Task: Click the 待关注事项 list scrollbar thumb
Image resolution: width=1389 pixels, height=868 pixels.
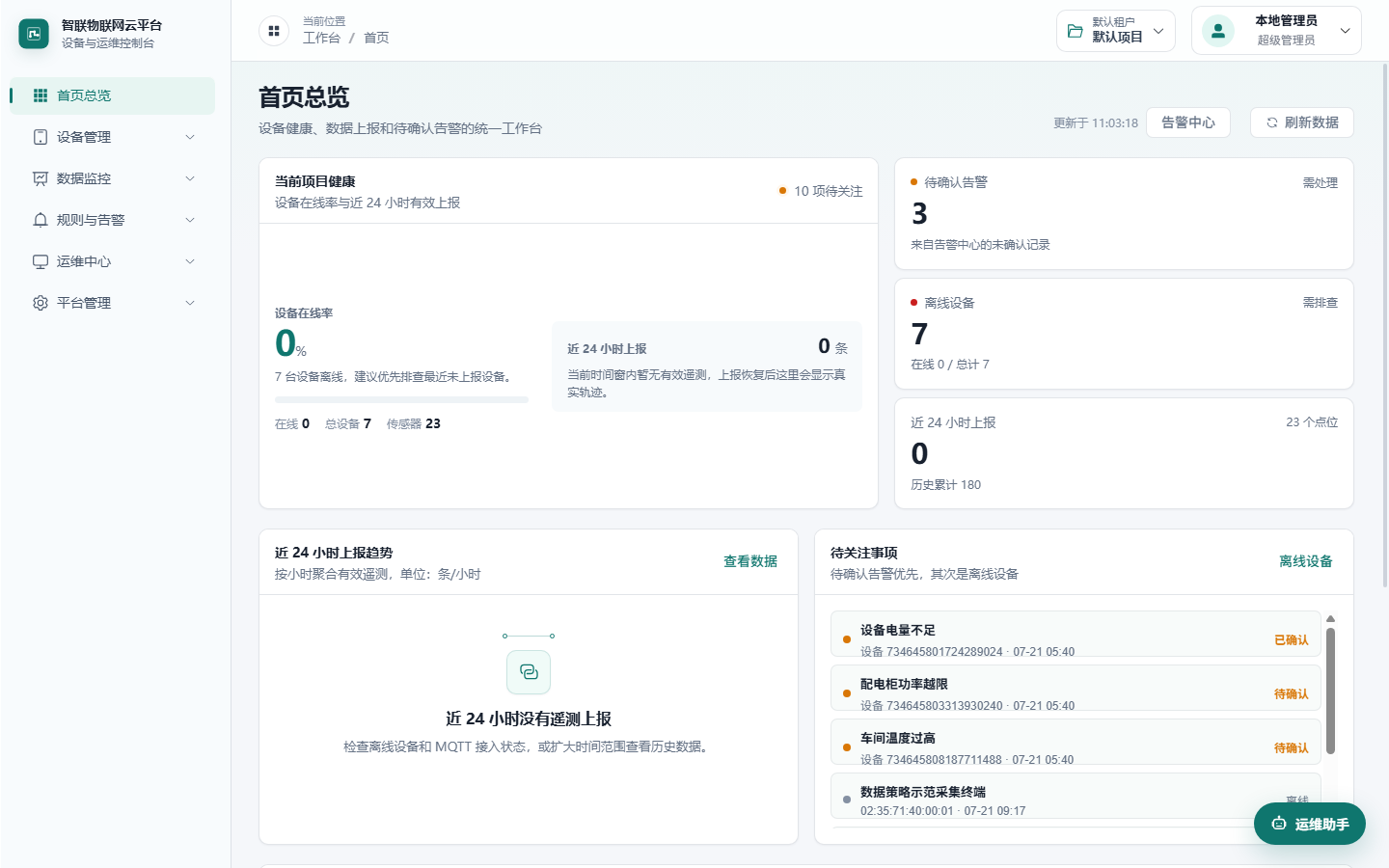Action: coord(1330,691)
